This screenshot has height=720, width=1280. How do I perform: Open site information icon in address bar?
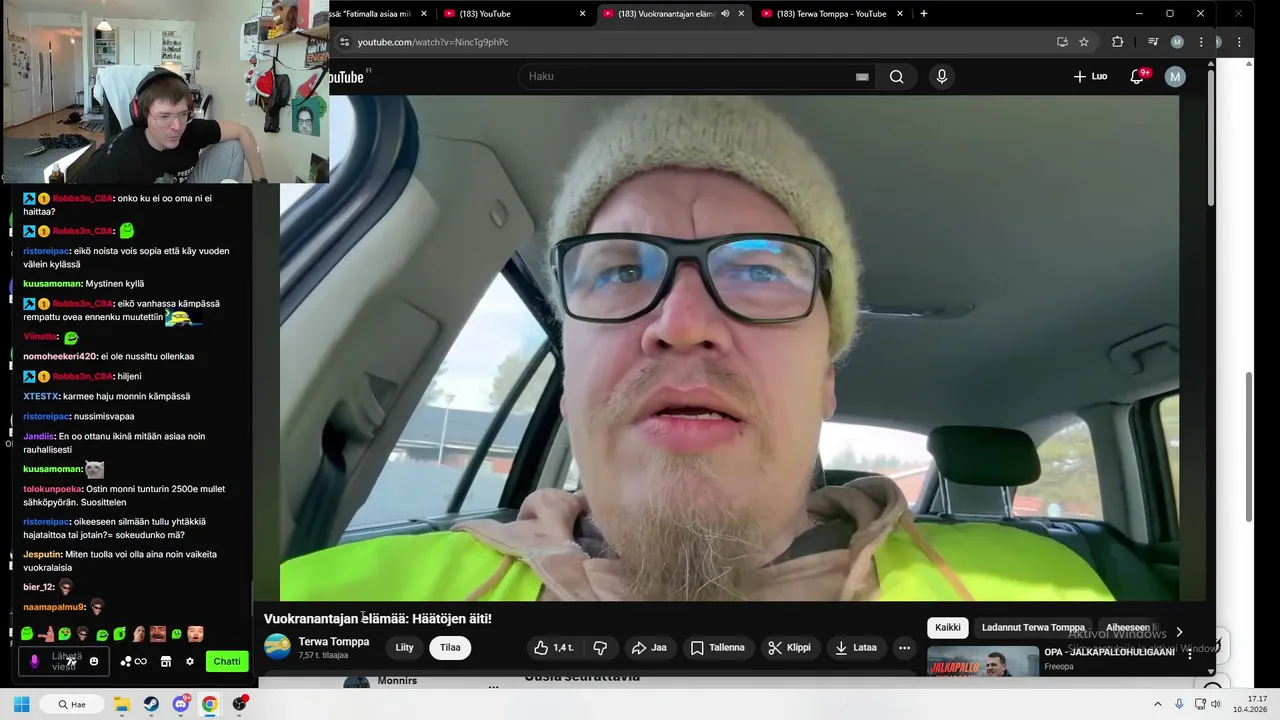(x=344, y=42)
